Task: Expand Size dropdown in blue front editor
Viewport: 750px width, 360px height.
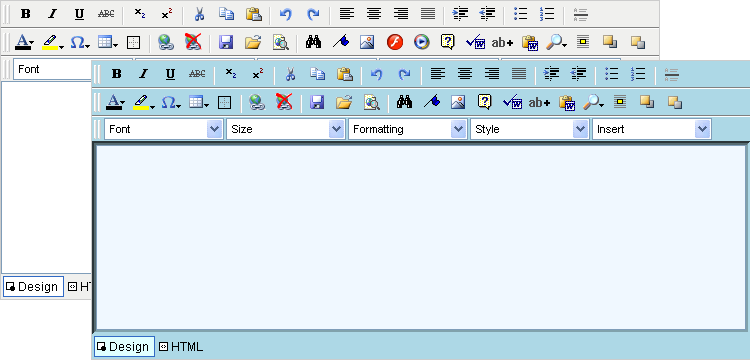Action: [x=337, y=129]
